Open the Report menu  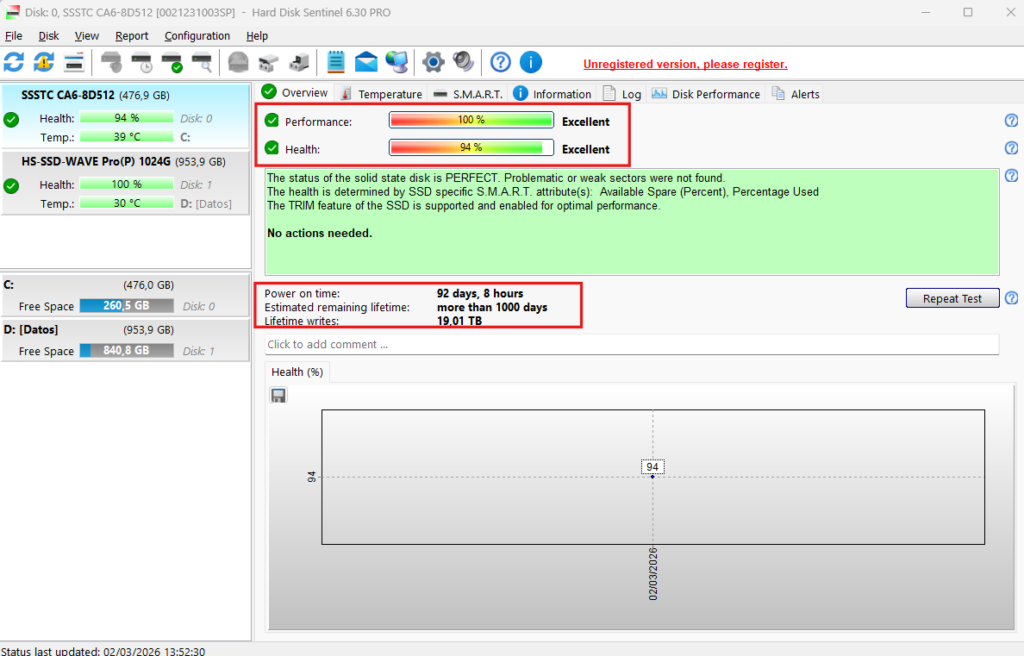click(x=131, y=36)
